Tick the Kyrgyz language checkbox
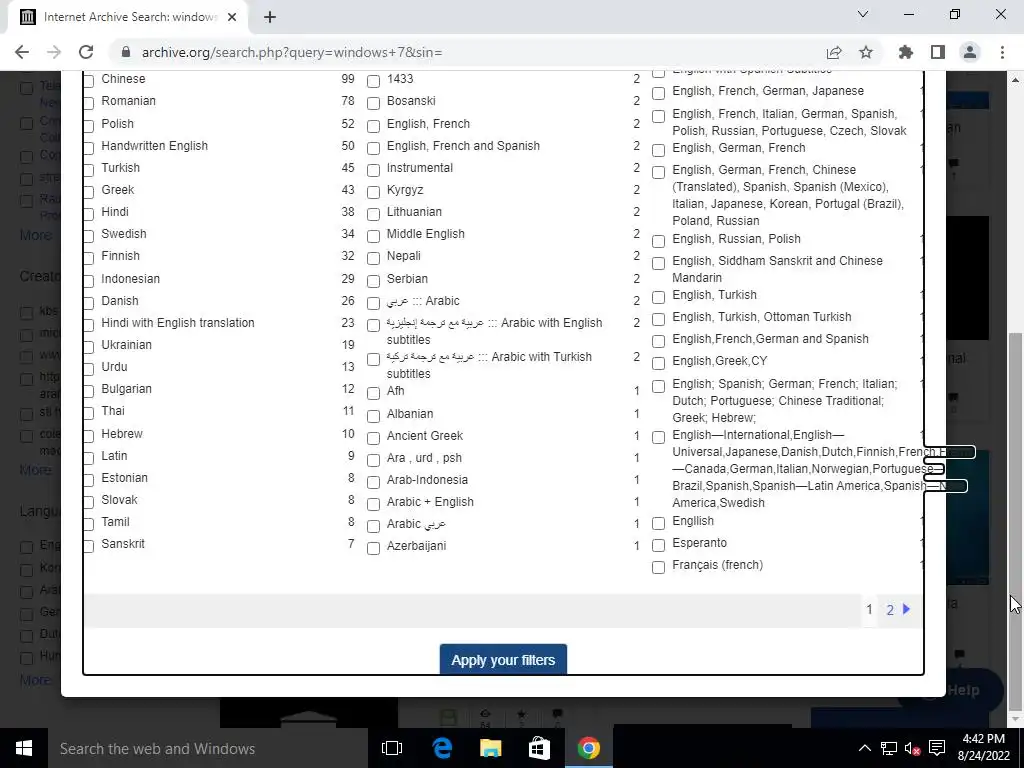 [374, 192]
